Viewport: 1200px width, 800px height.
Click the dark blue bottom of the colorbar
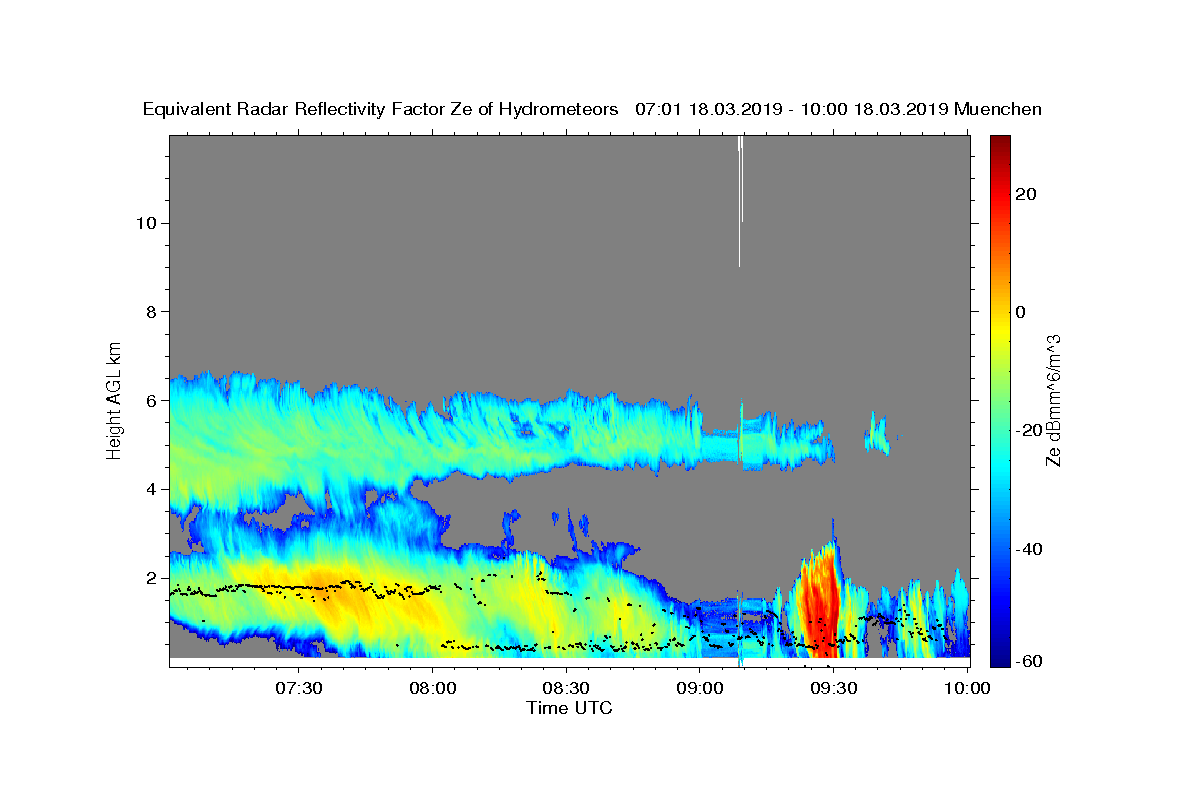(x=1000, y=655)
